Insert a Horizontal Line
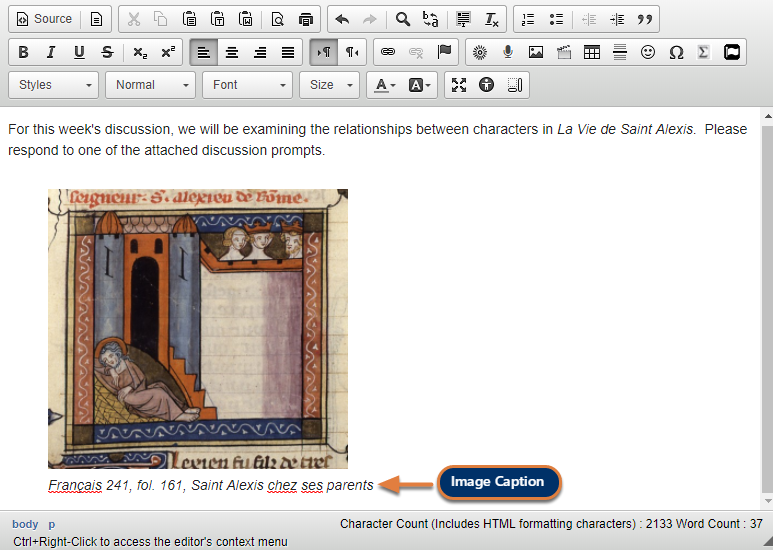Image resolution: width=773 pixels, height=550 pixels. pyautogui.click(x=620, y=52)
